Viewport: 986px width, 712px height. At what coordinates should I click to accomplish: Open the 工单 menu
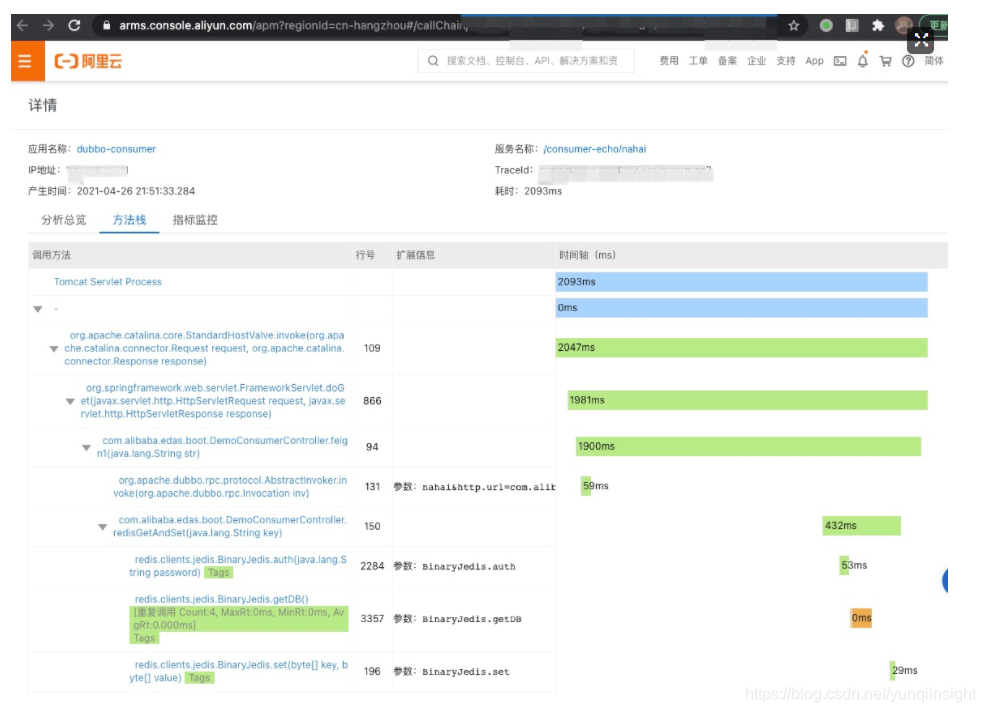[698, 61]
